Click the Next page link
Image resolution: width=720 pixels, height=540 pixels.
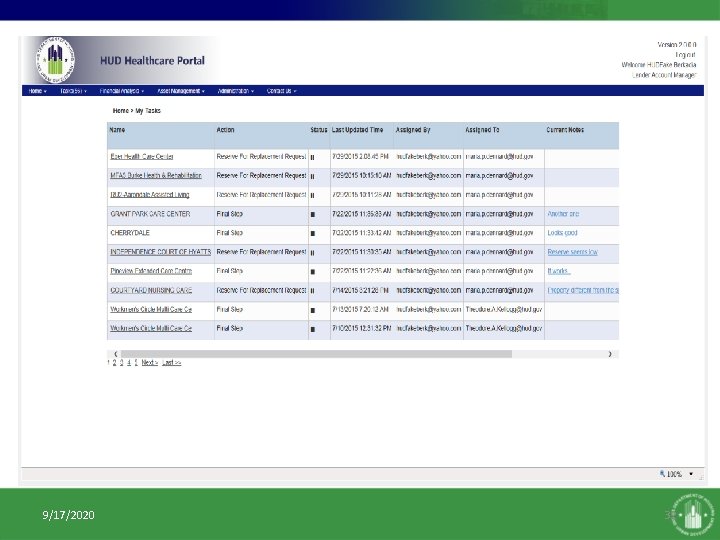click(x=150, y=363)
